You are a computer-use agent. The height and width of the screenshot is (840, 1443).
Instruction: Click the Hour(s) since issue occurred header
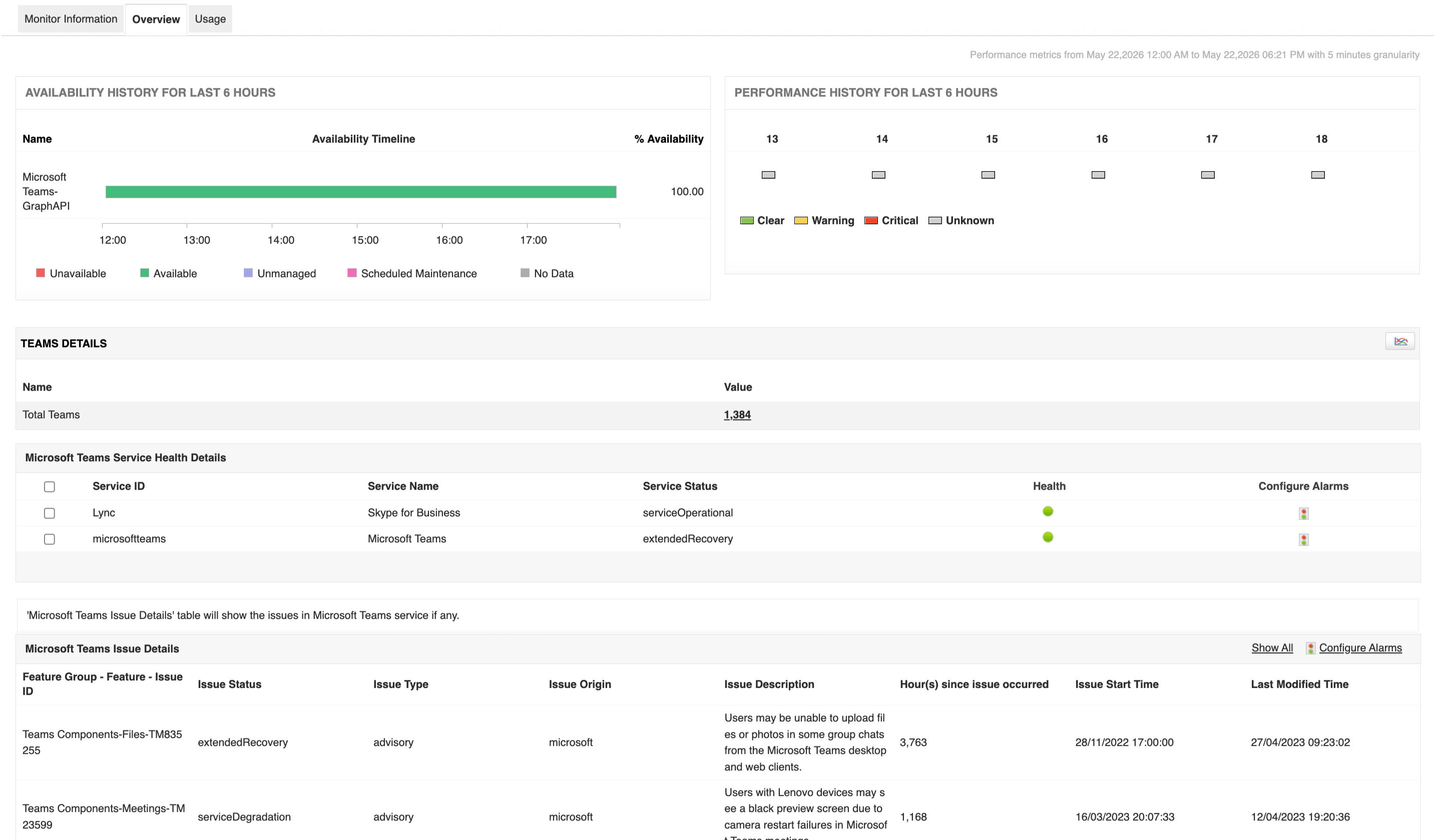[974, 684]
